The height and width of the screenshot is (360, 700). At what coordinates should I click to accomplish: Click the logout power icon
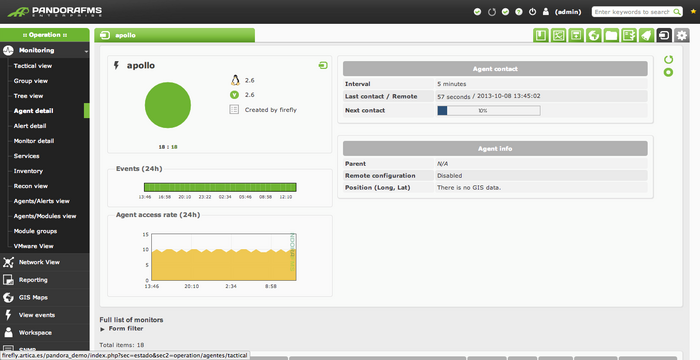point(532,12)
